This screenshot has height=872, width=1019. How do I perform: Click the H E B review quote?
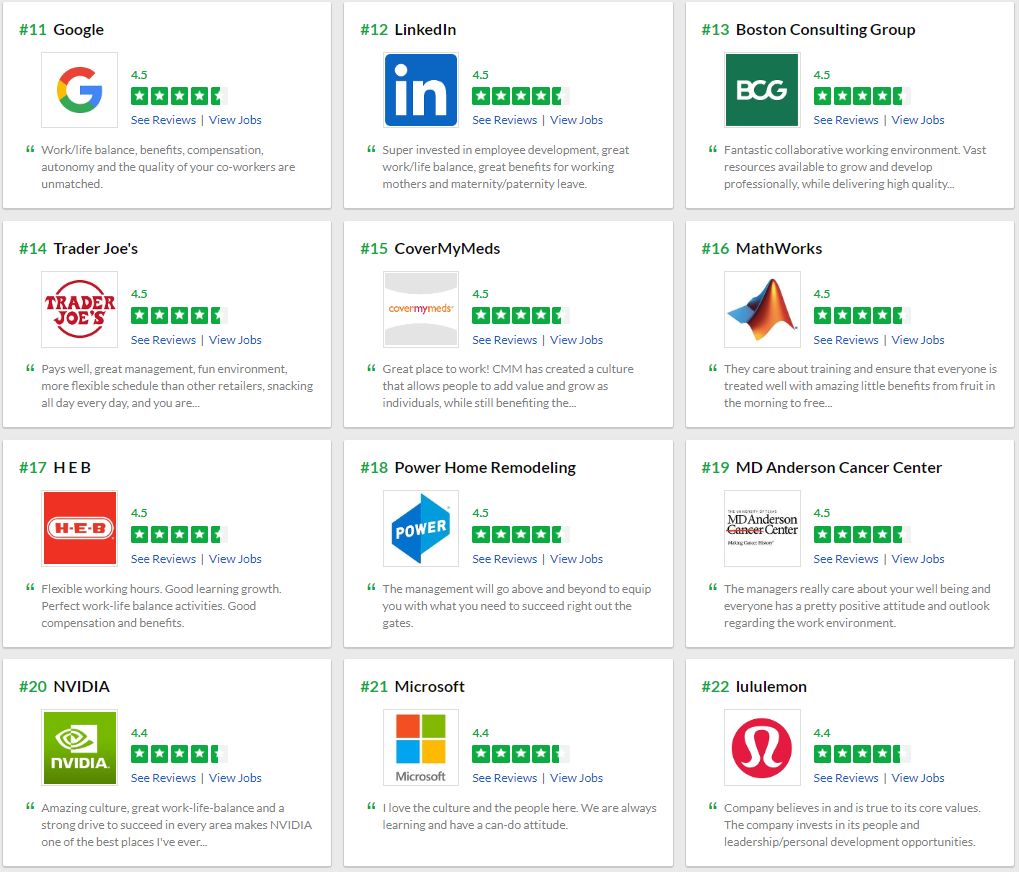(x=161, y=606)
